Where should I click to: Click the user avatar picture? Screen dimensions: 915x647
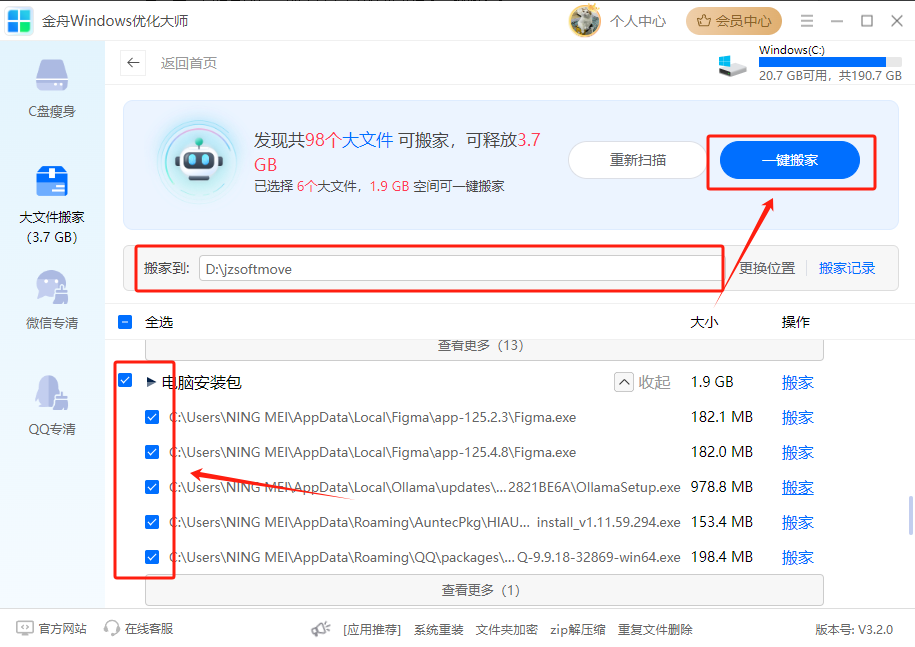[x=585, y=21]
